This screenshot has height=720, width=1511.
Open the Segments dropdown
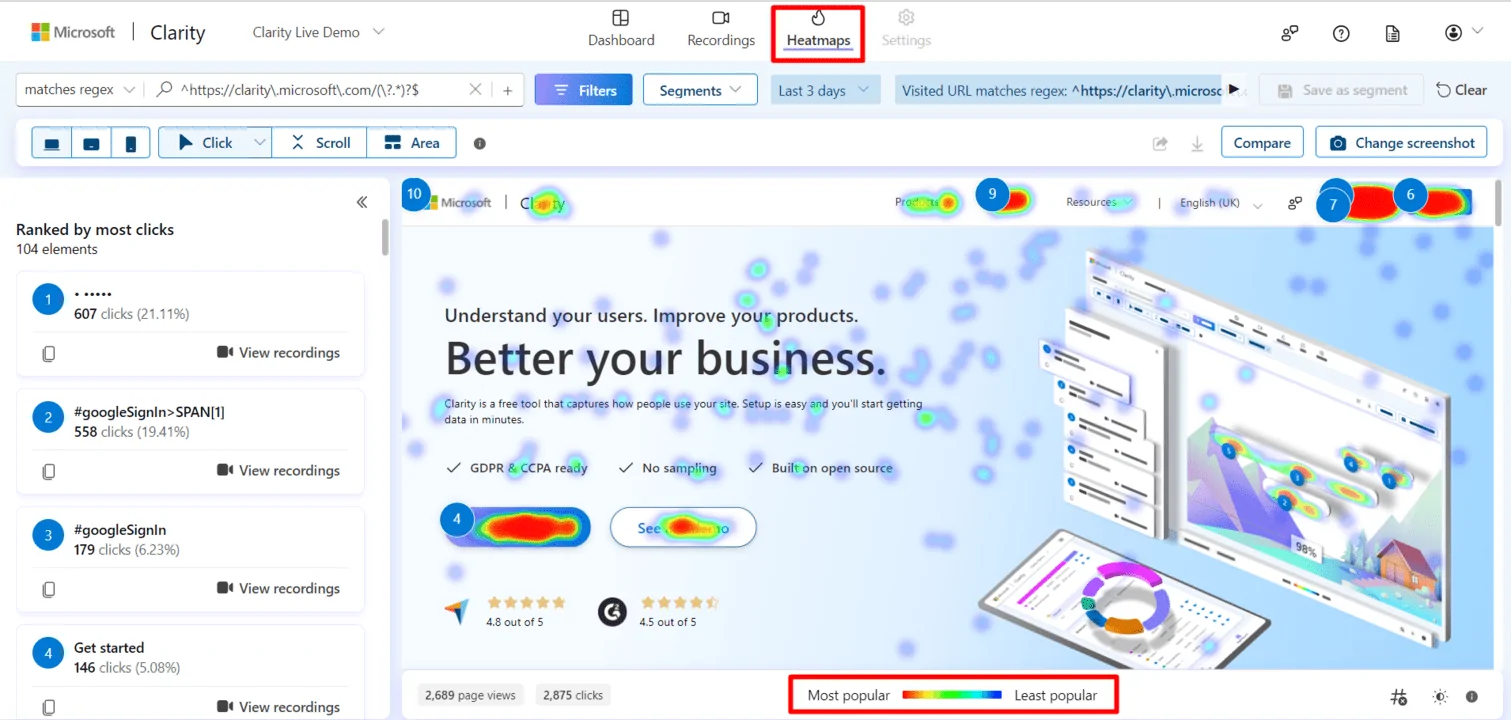coord(700,90)
